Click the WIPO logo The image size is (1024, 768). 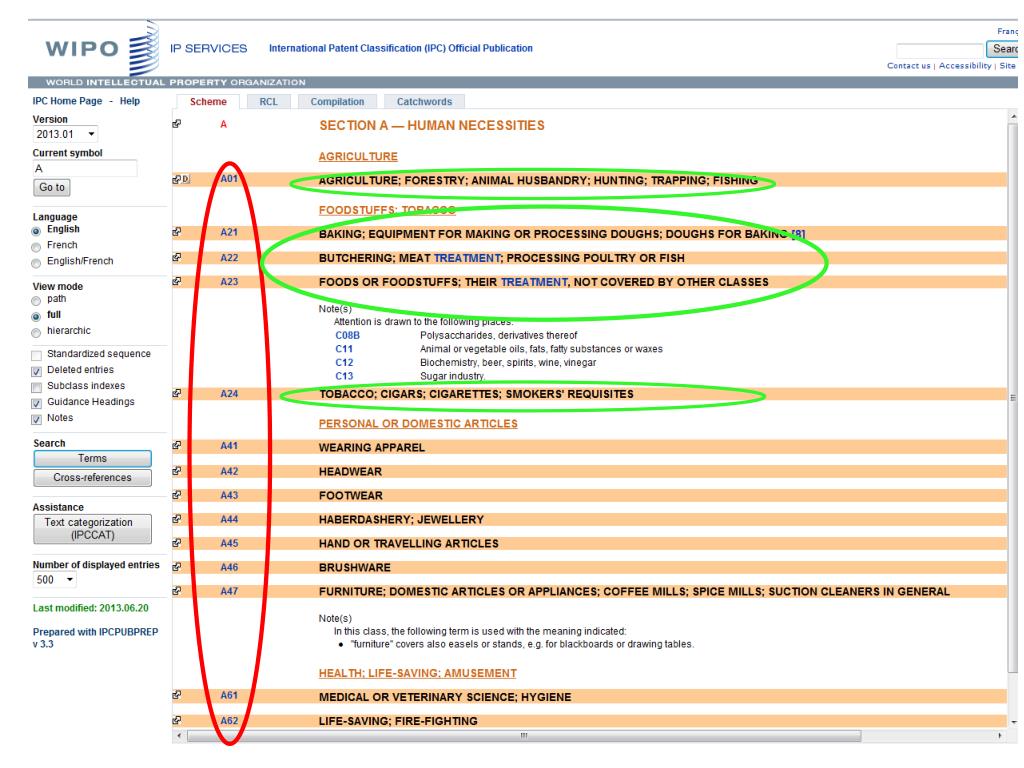tap(102, 48)
